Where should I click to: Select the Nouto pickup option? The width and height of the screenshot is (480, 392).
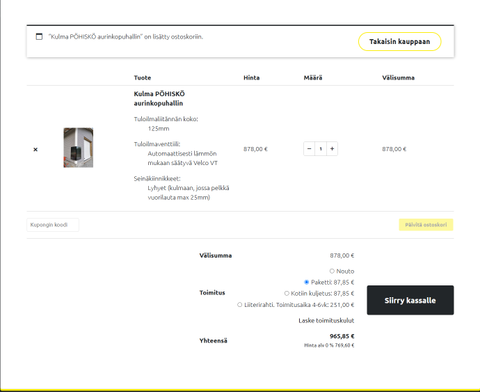[x=332, y=271]
